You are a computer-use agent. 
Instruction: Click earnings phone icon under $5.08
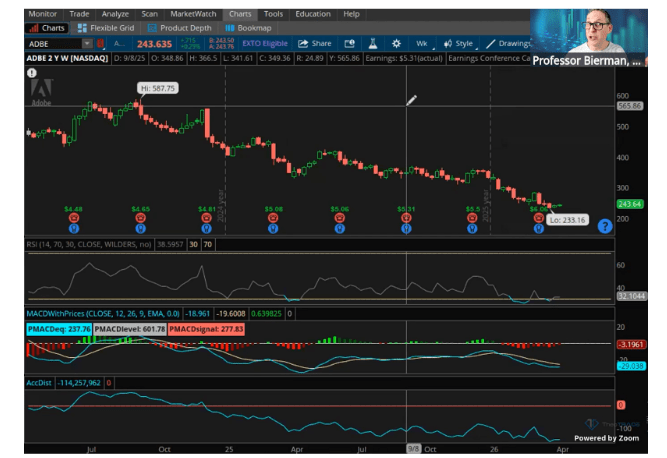(273, 218)
